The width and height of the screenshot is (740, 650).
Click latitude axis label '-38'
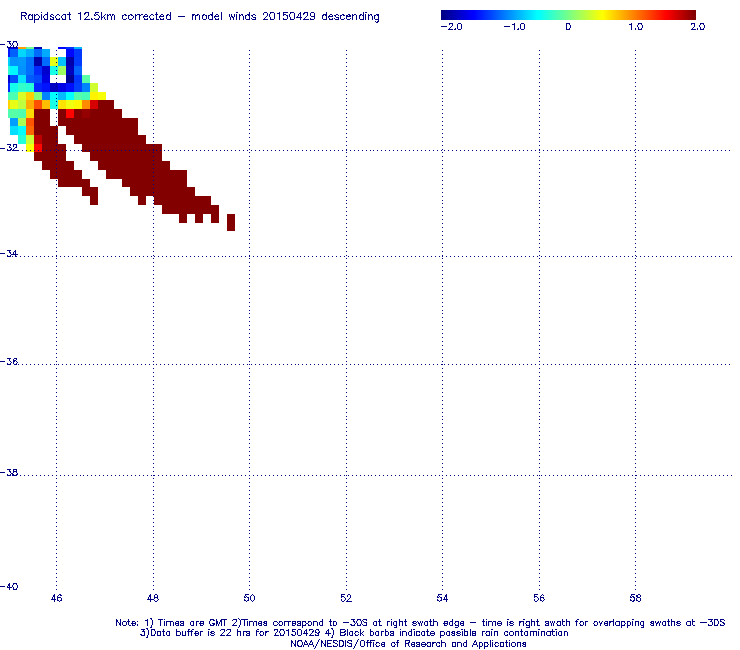[x=9, y=473]
